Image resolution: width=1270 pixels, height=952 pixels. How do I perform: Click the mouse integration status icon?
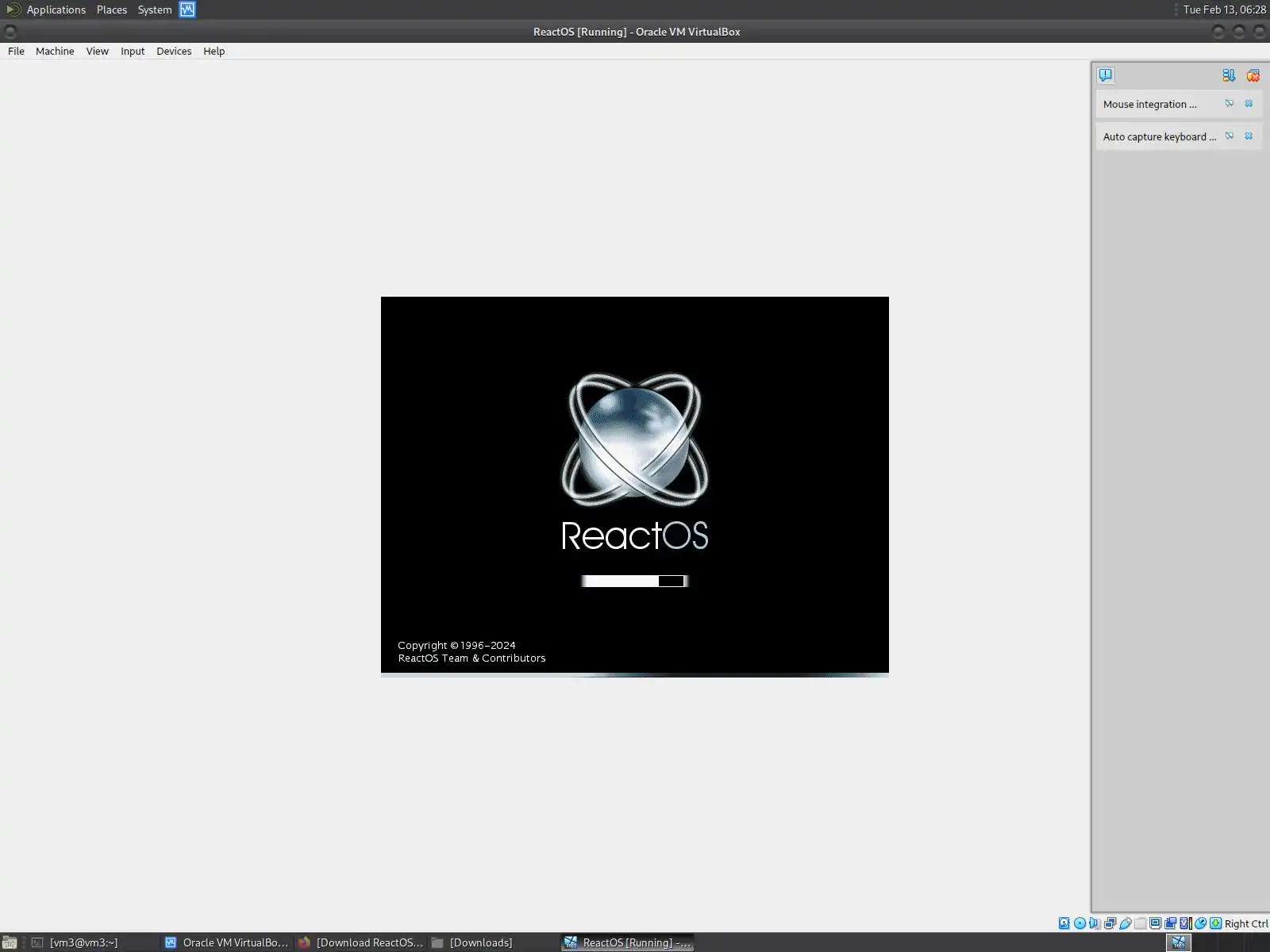click(1200, 923)
